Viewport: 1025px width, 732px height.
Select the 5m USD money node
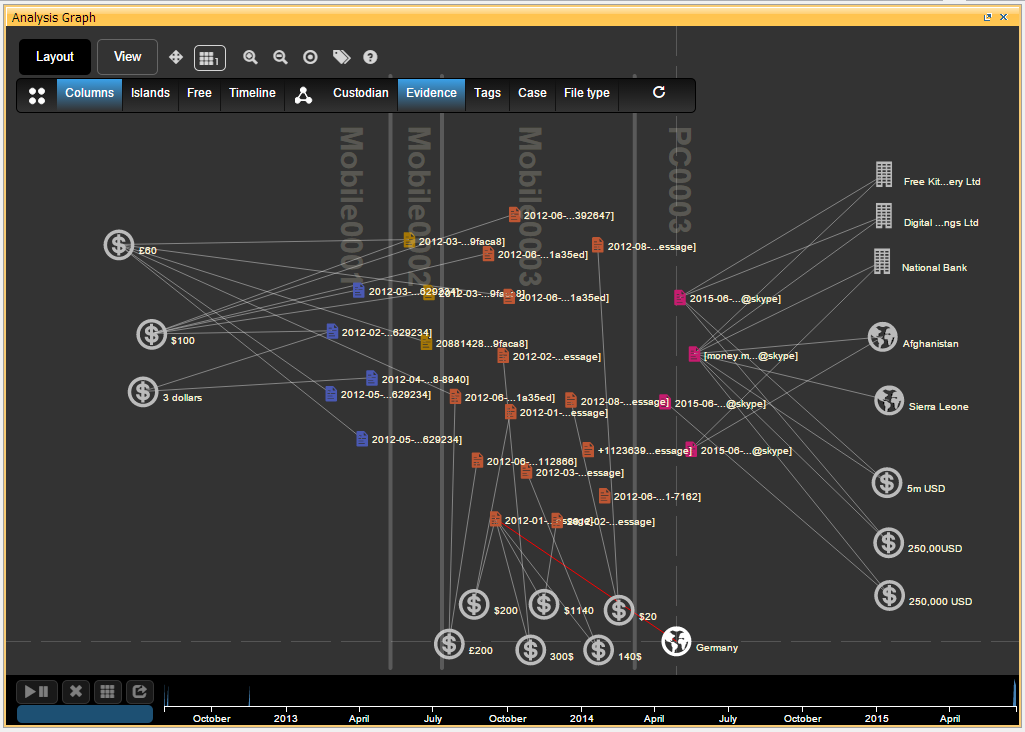point(887,483)
